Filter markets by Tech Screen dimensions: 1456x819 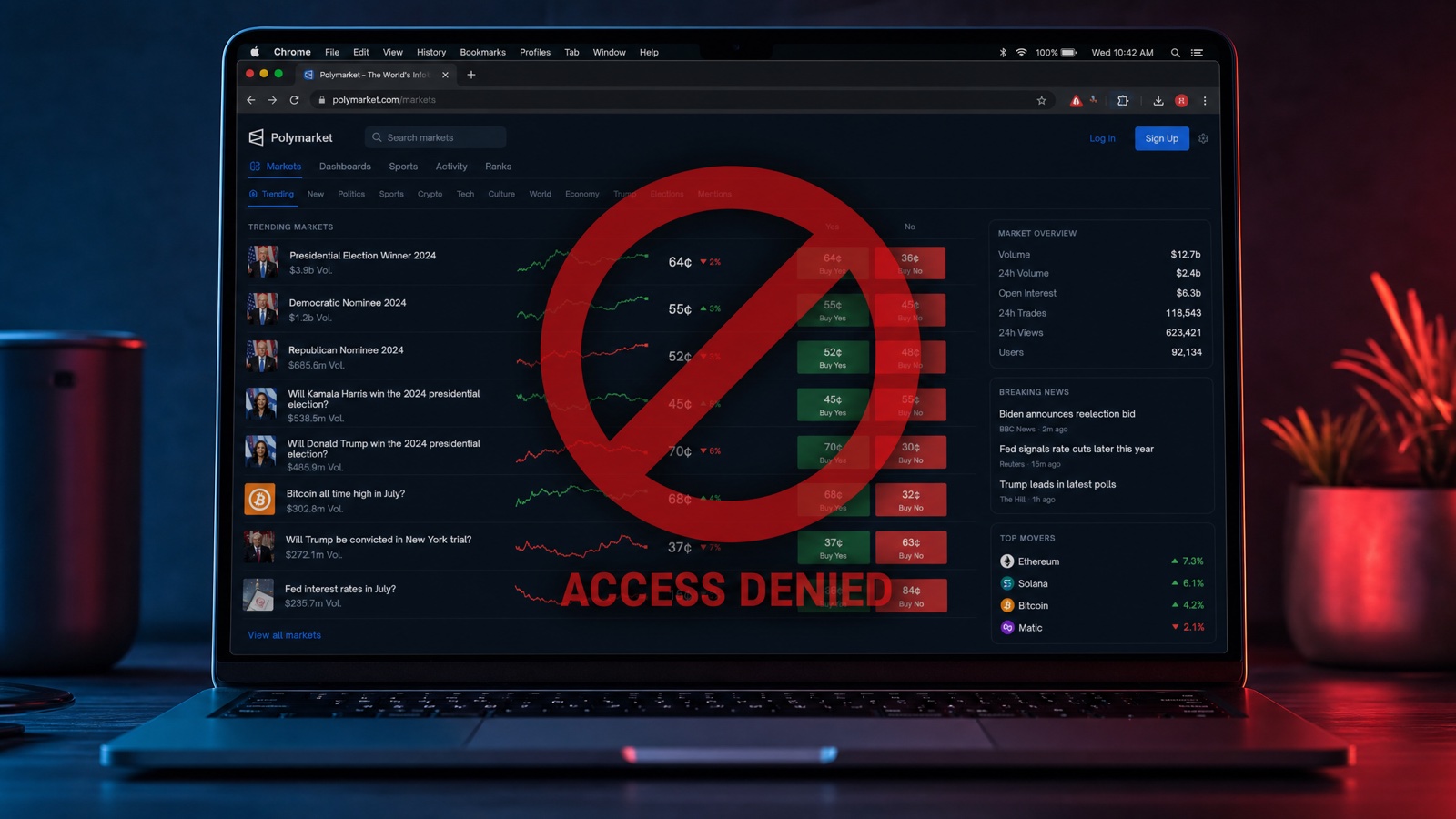coord(465,194)
